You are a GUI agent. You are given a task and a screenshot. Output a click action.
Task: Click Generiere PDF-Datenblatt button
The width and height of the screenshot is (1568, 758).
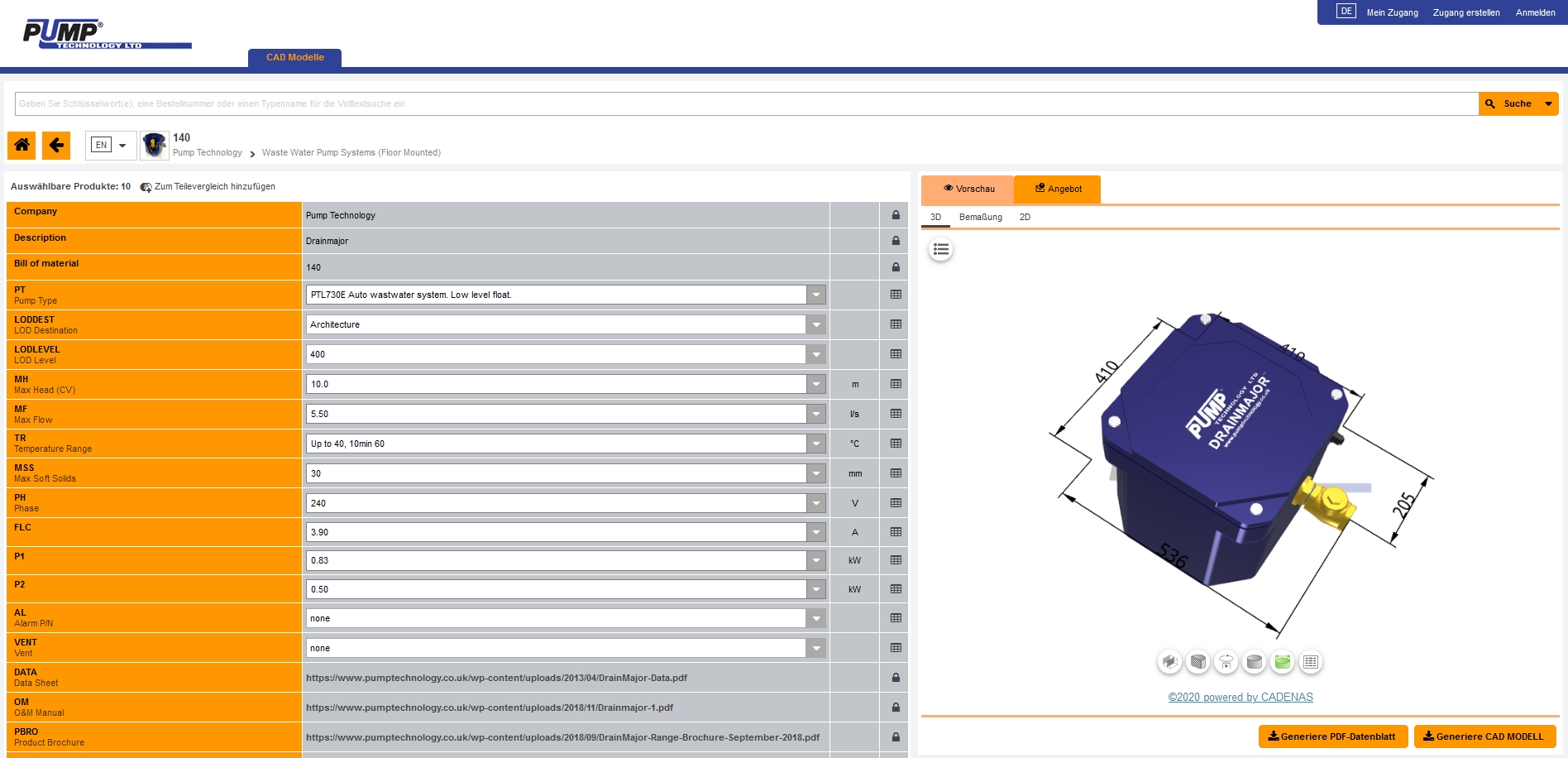tap(1332, 736)
